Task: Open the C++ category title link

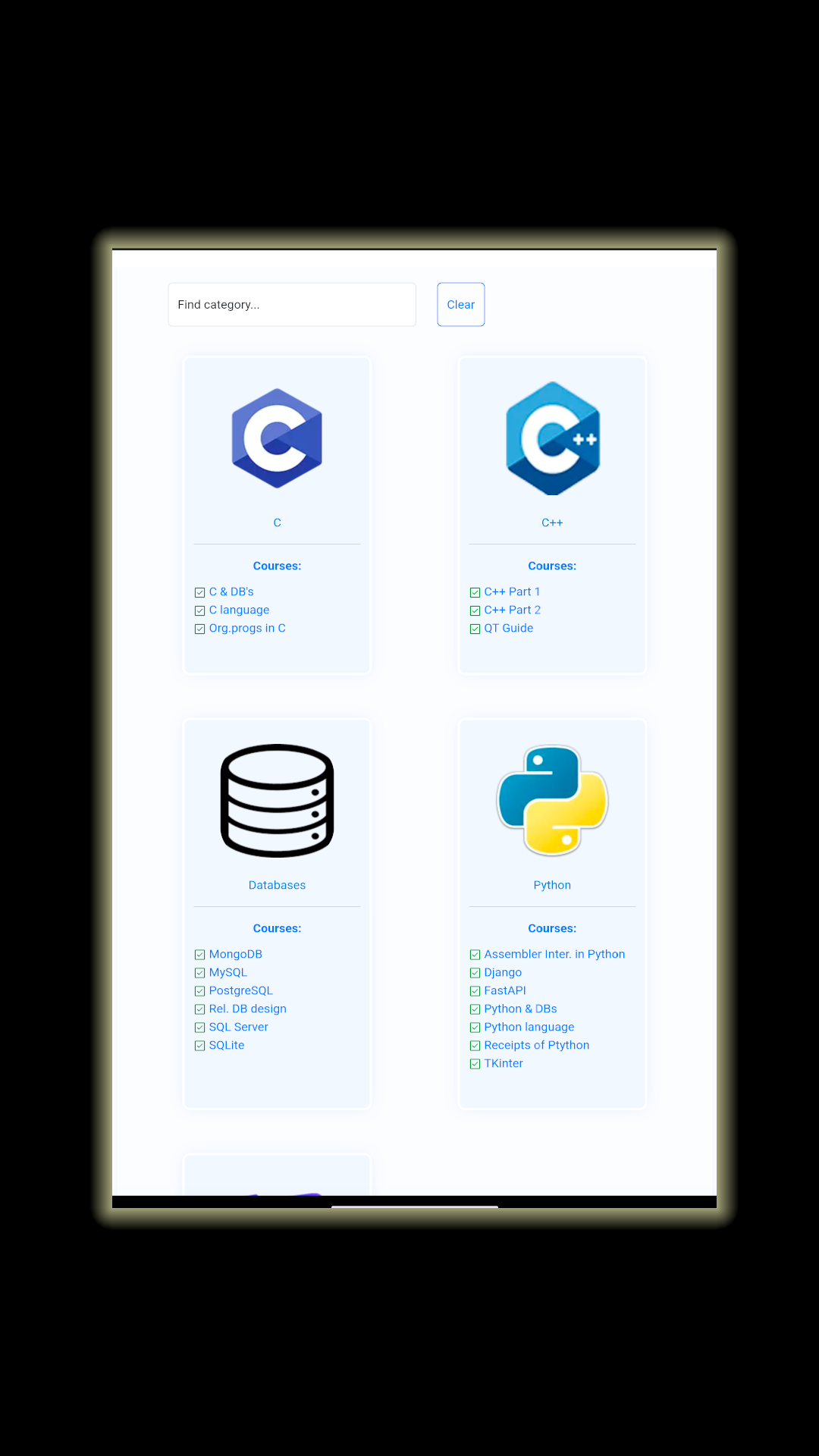Action: click(552, 522)
